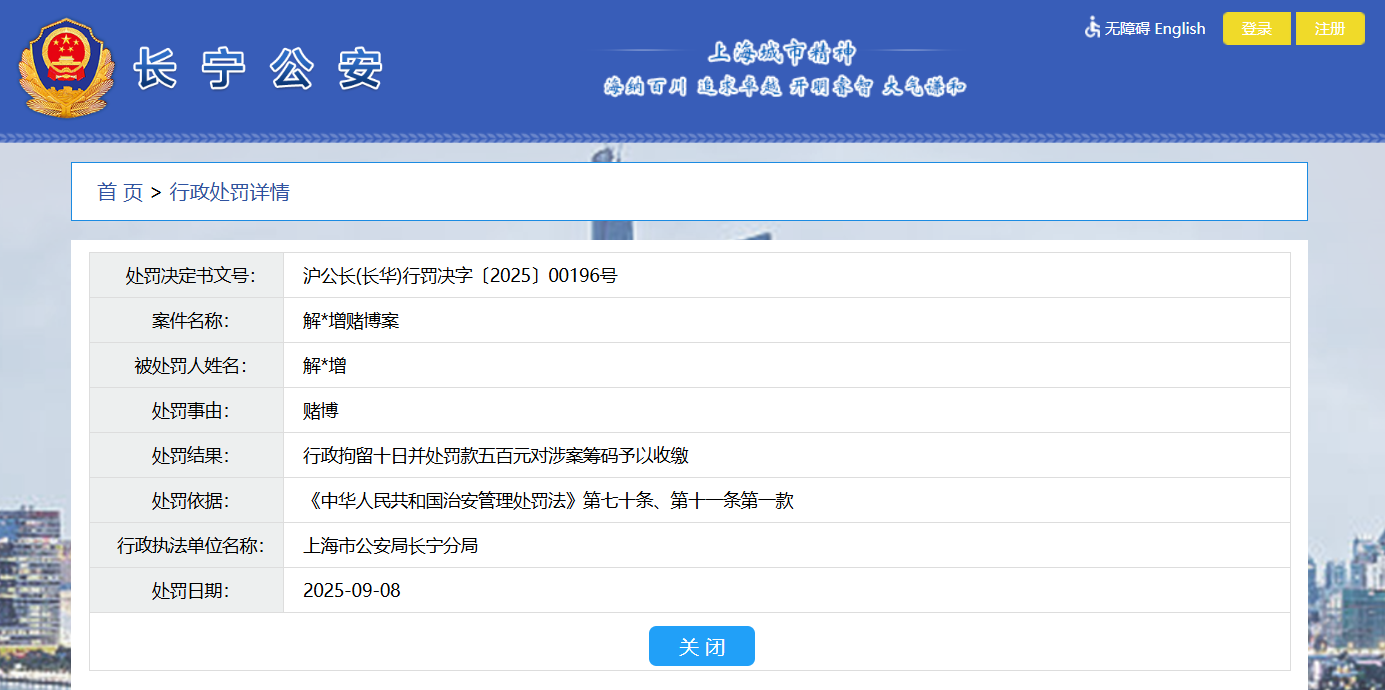Click the accessibility (无障碍) wheelchair icon
The width and height of the screenshot is (1385, 690).
click(1090, 28)
